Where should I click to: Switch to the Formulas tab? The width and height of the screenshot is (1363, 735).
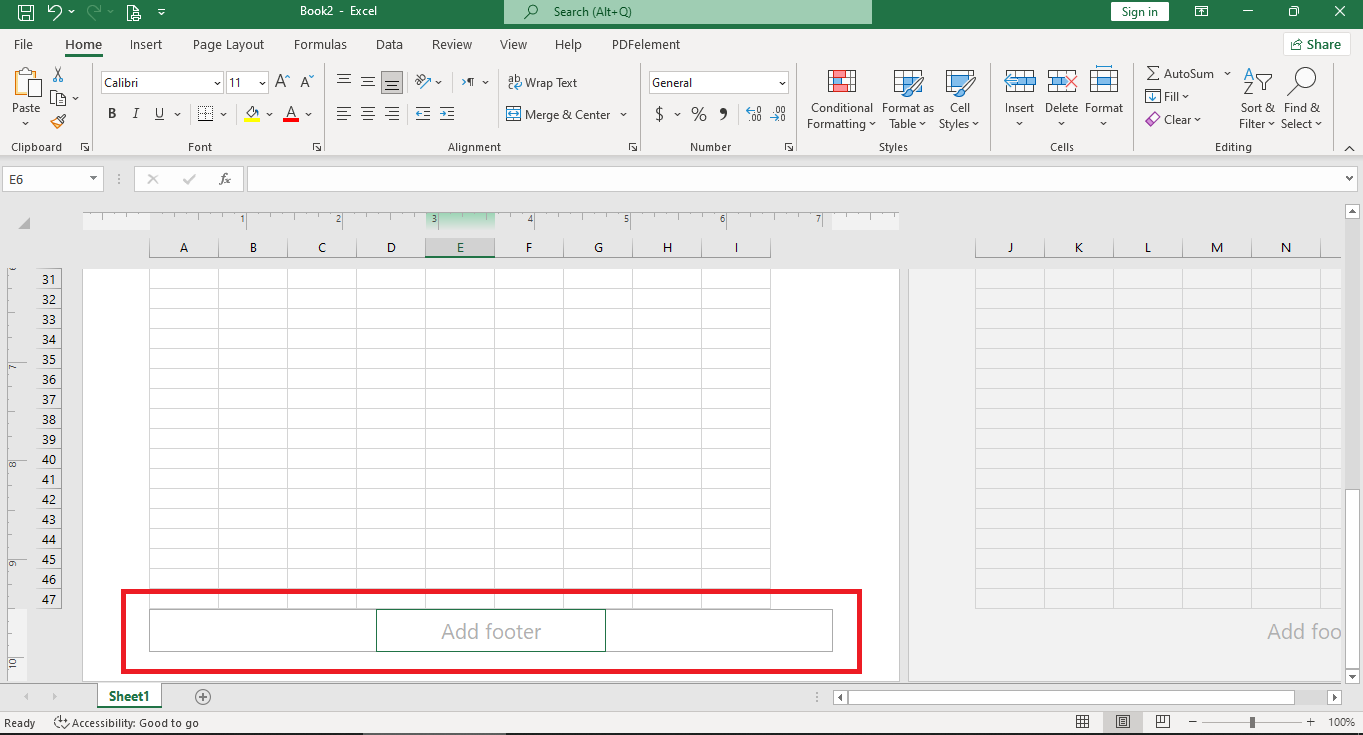pyautogui.click(x=320, y=44)
